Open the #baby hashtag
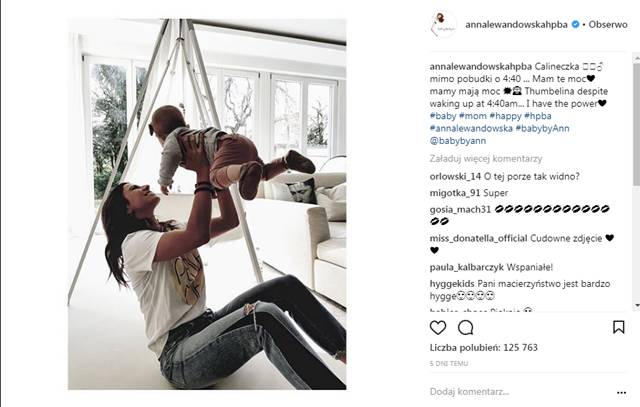This screenshot has height=407, width=640. pyautogui.click(x=443, y=116)
